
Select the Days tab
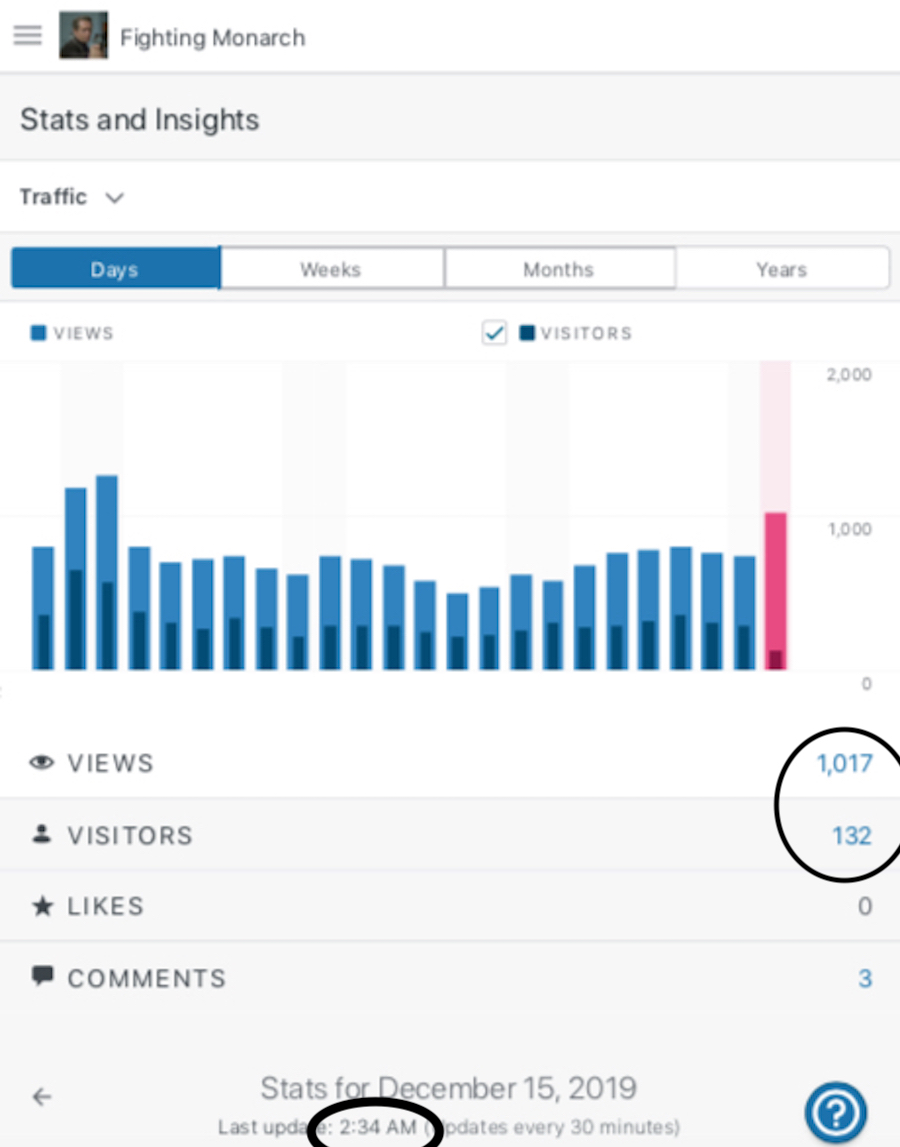tap(114, 268)
